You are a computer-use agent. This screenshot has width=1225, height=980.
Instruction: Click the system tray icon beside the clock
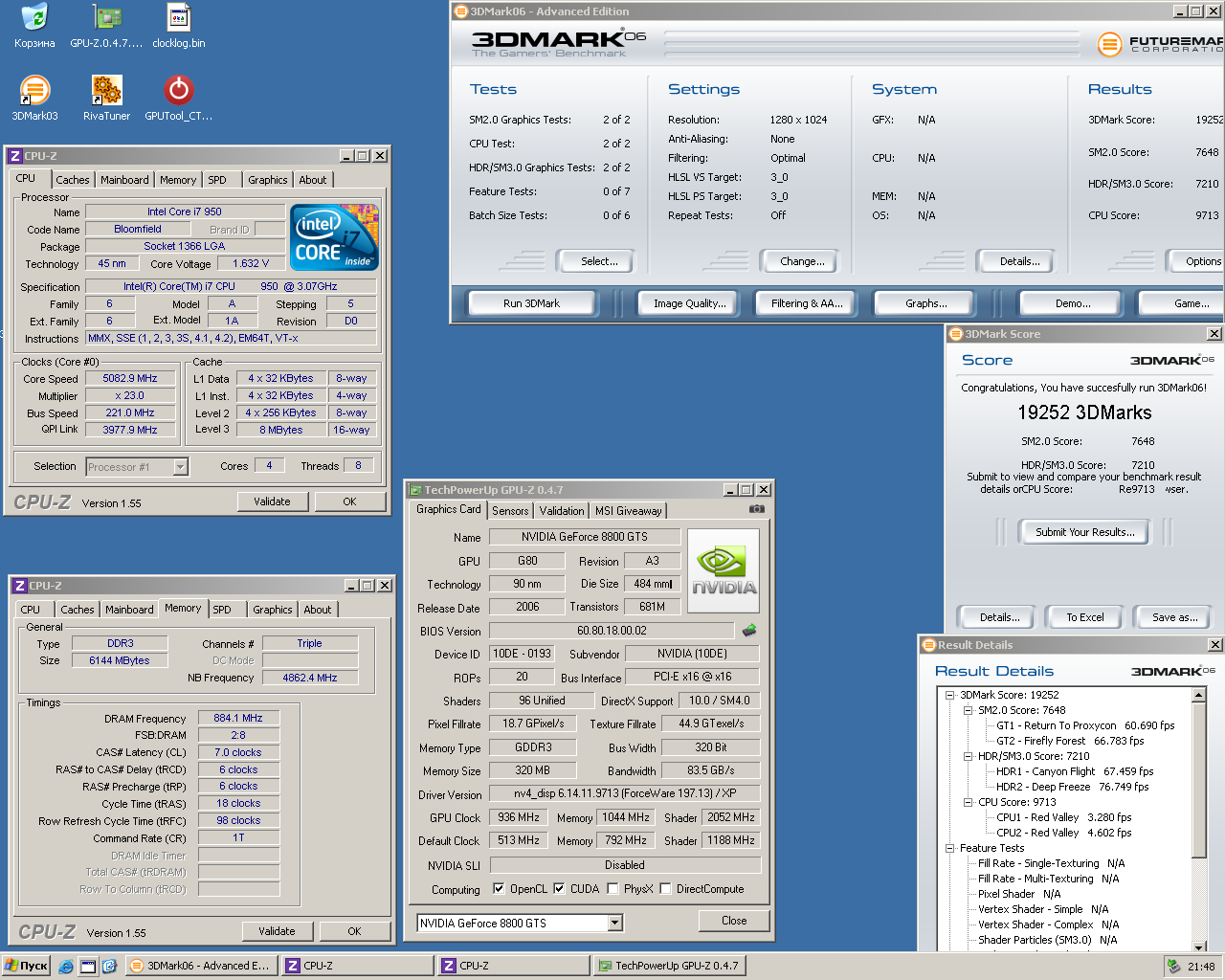coord(1173,967)
